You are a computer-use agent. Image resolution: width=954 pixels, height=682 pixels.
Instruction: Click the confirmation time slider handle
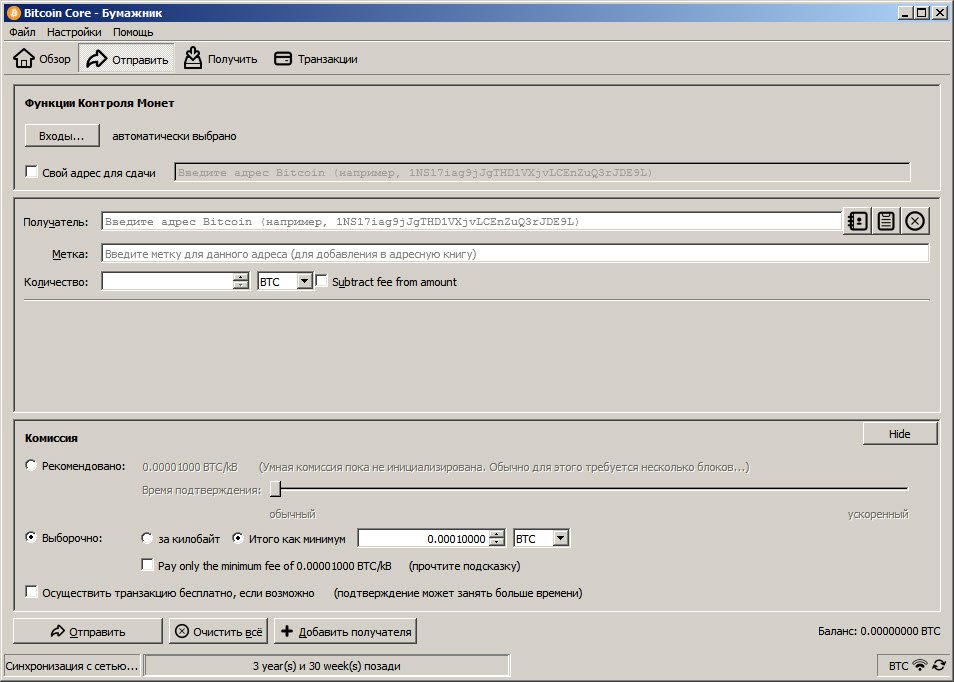(x=275, y=489)
